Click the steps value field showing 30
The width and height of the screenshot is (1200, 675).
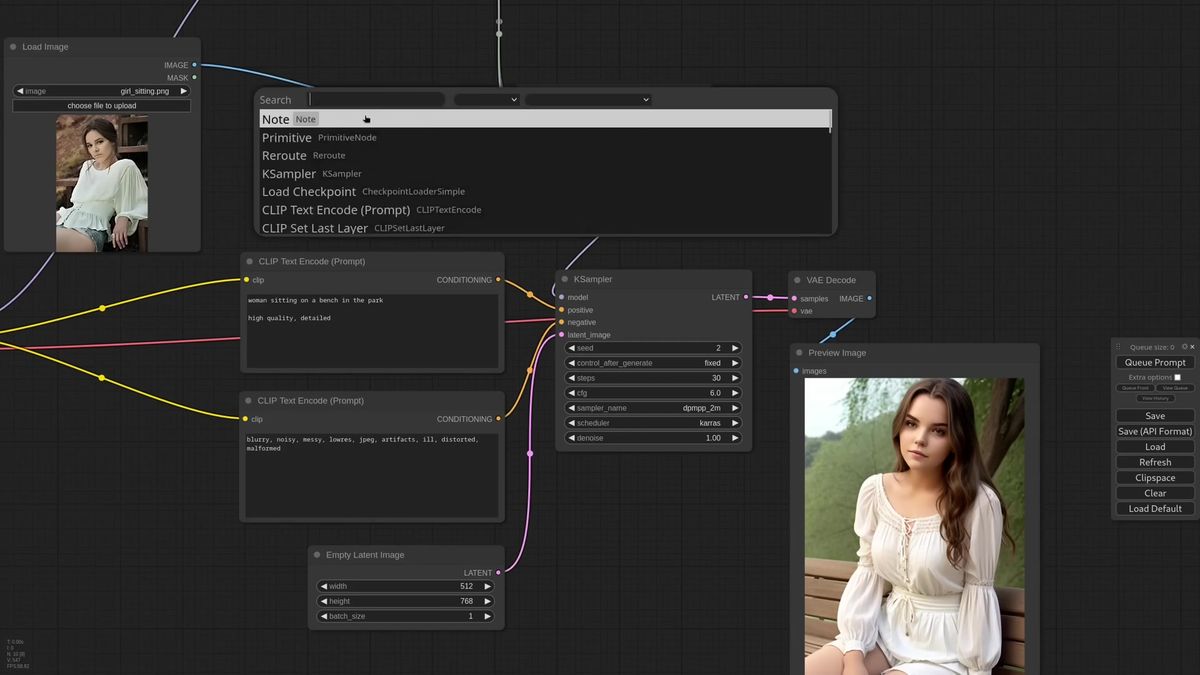[654, 378]
